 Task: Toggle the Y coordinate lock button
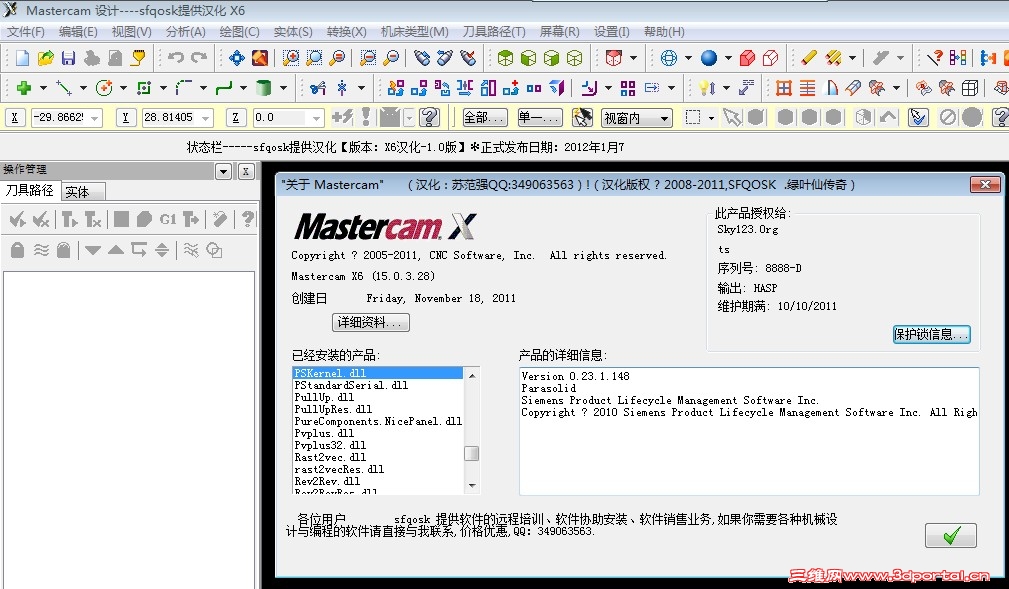pyautogui.click(x=125, y=117)
